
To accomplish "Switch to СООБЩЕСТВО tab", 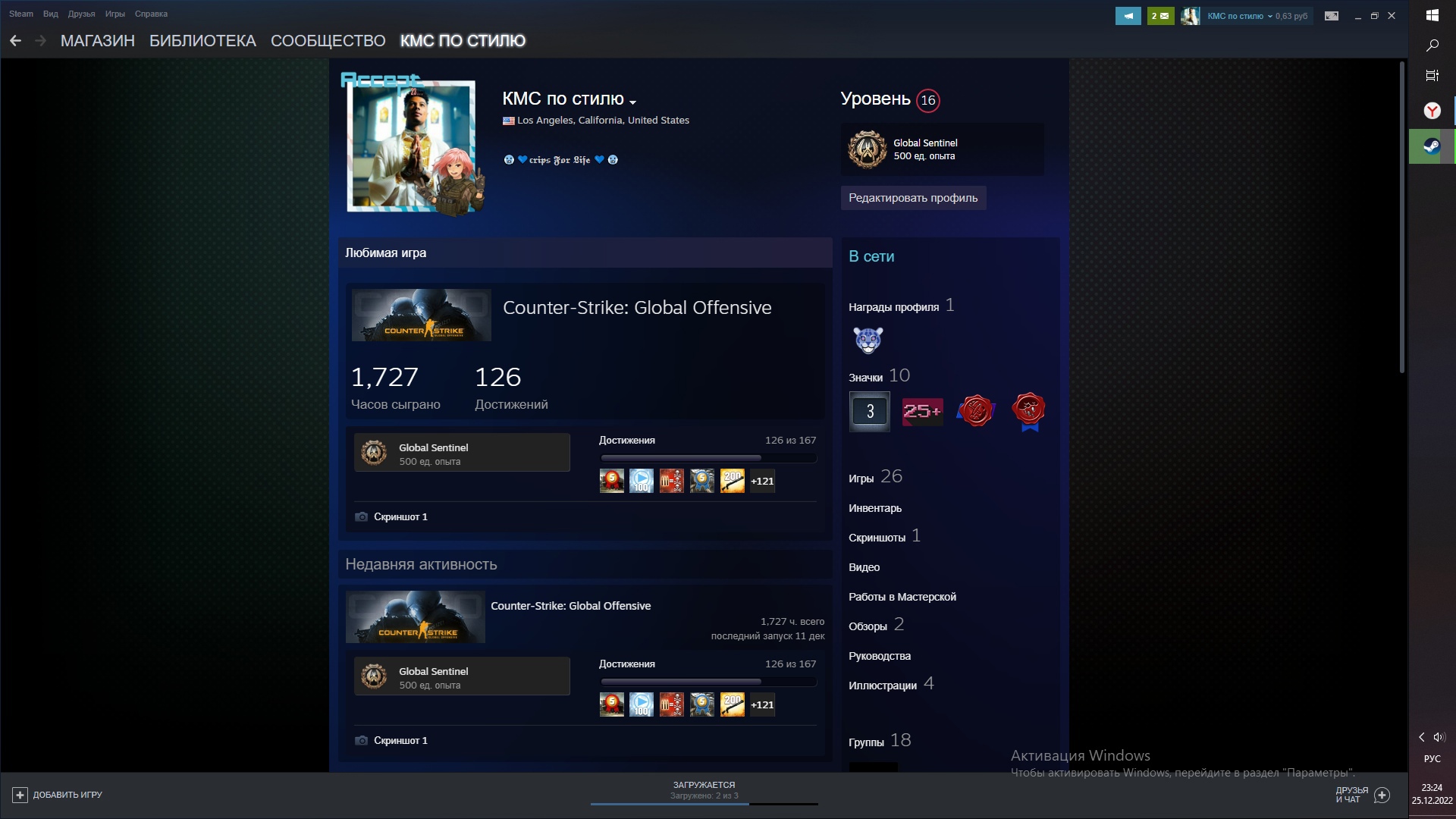I will (328, 41).
